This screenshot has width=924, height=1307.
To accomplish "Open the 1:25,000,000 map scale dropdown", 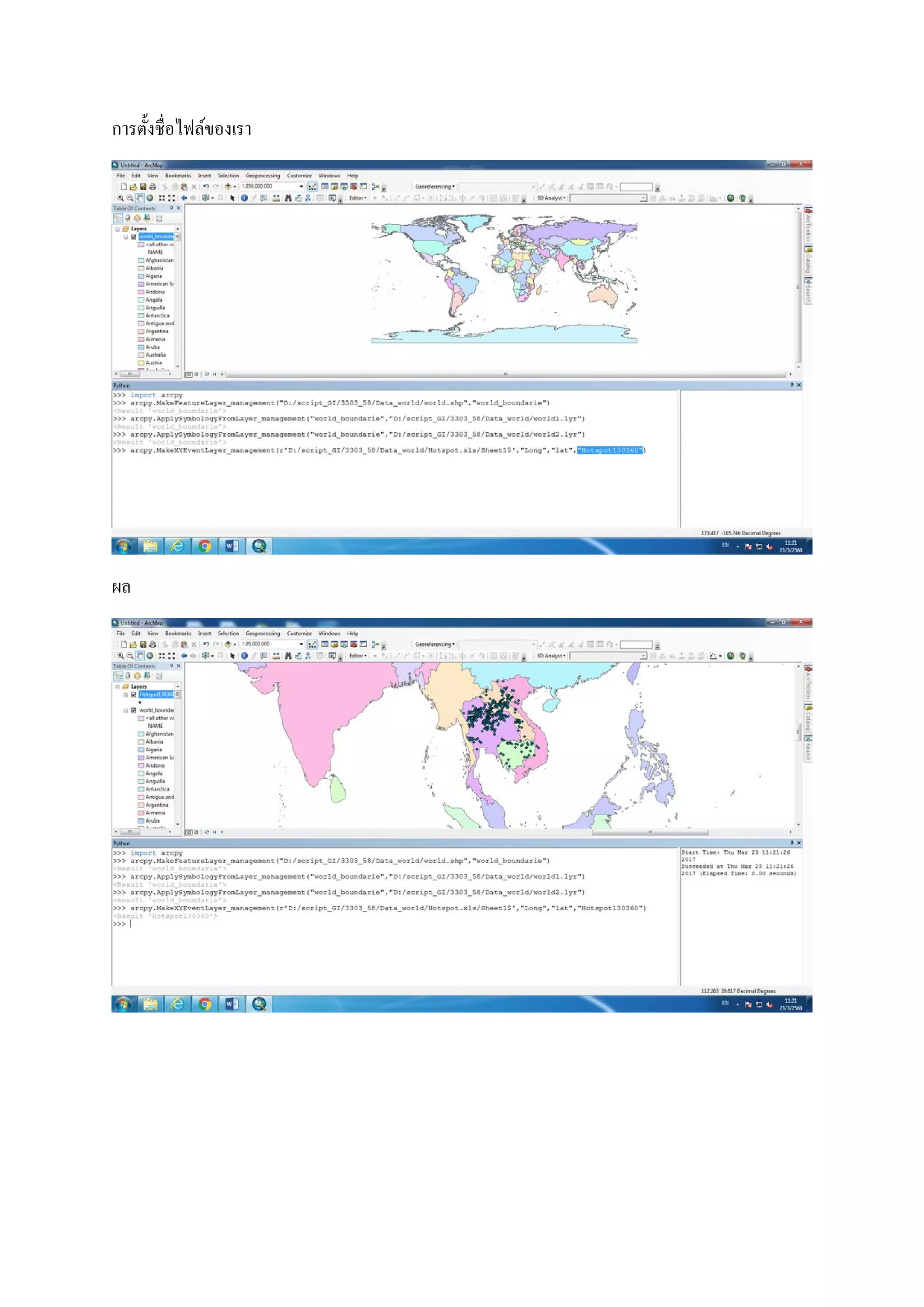I will point(301,644).
